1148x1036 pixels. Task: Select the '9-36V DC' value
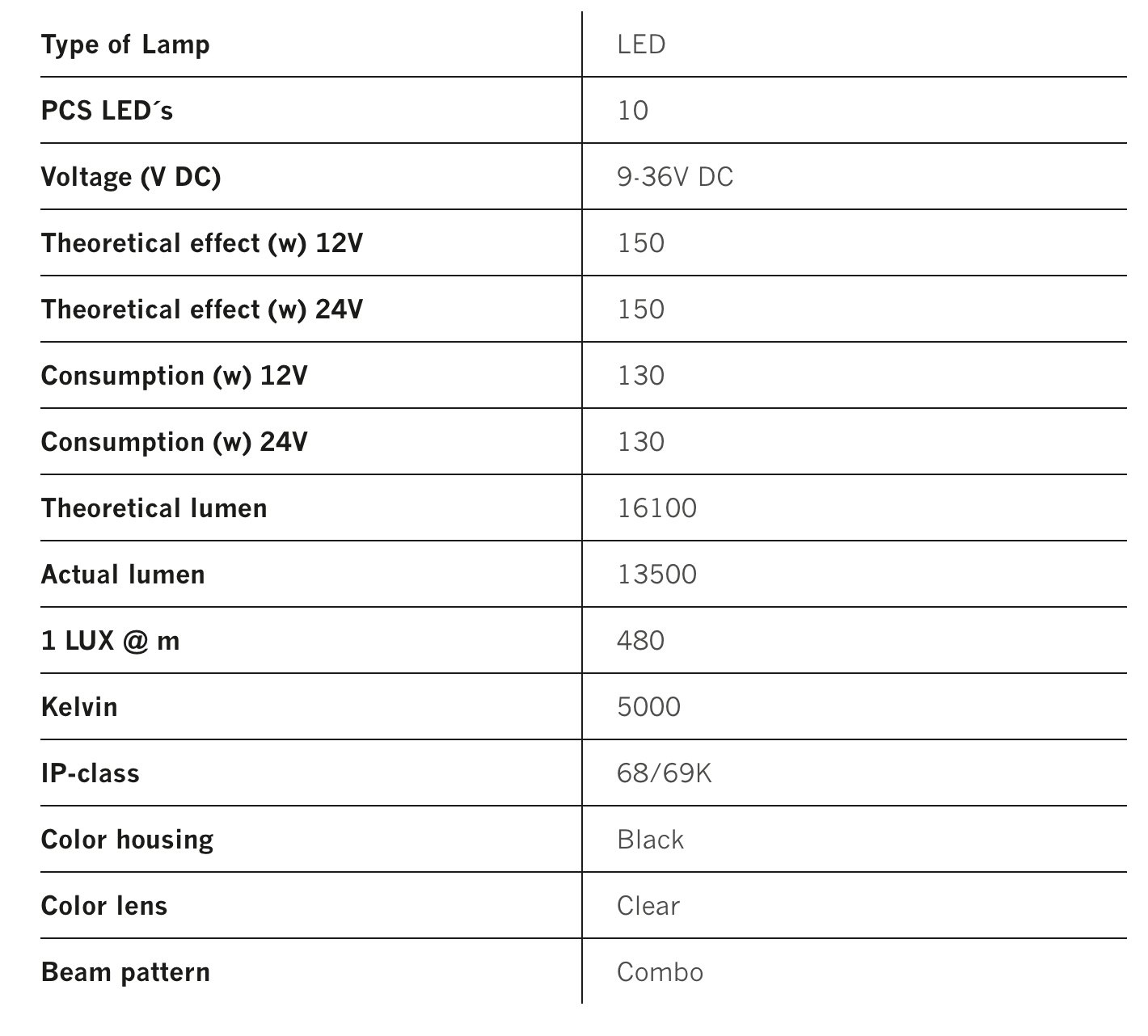tap(675, 177)
